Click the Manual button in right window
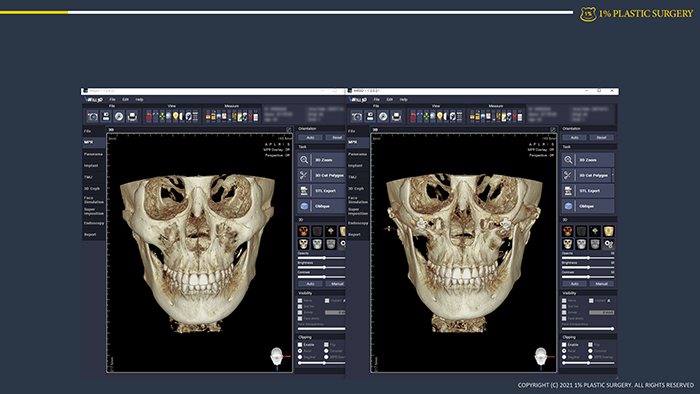This screenshot has width=700, height=394. 601,284
